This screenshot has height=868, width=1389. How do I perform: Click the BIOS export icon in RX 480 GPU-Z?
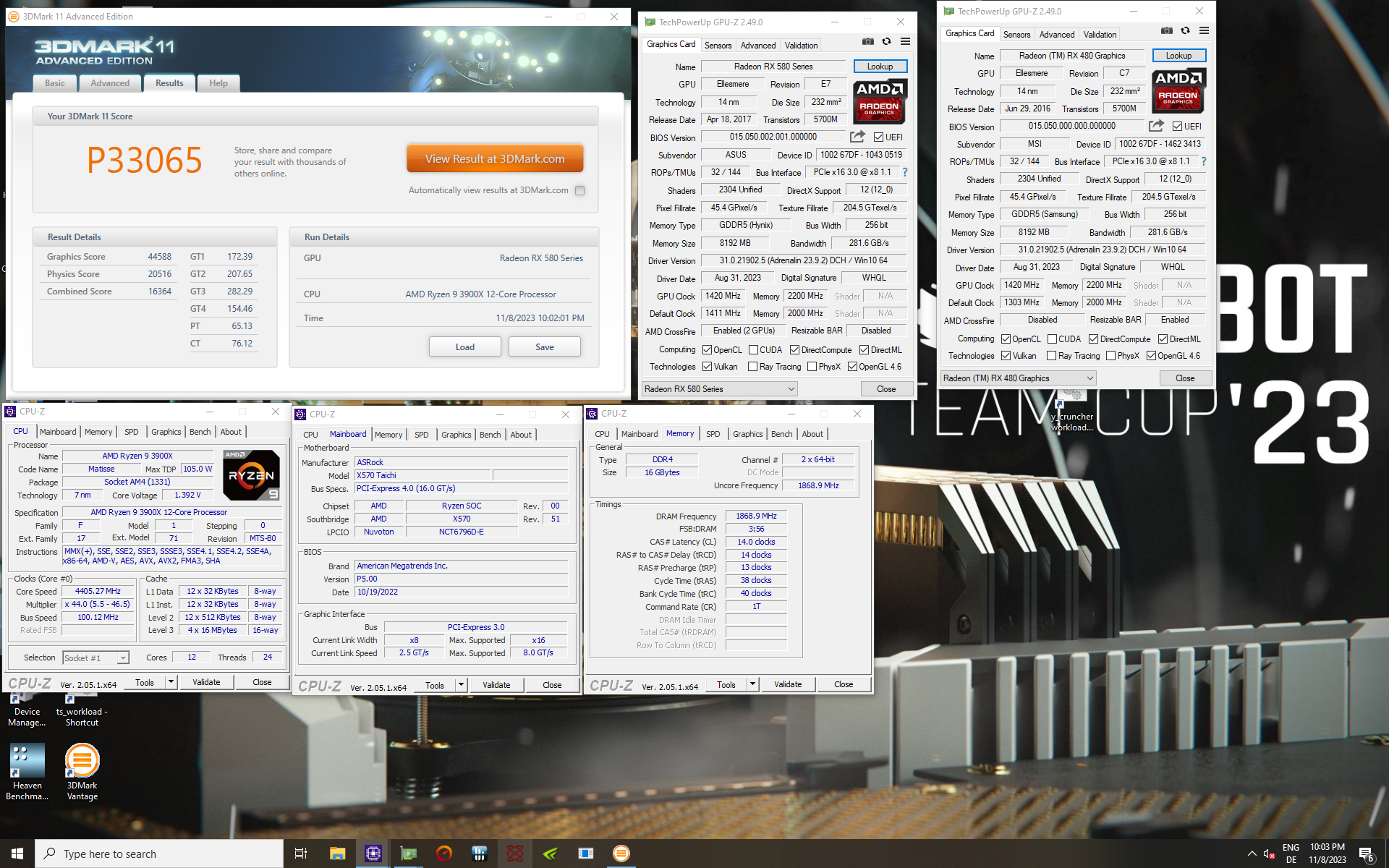coord(1156,126)
